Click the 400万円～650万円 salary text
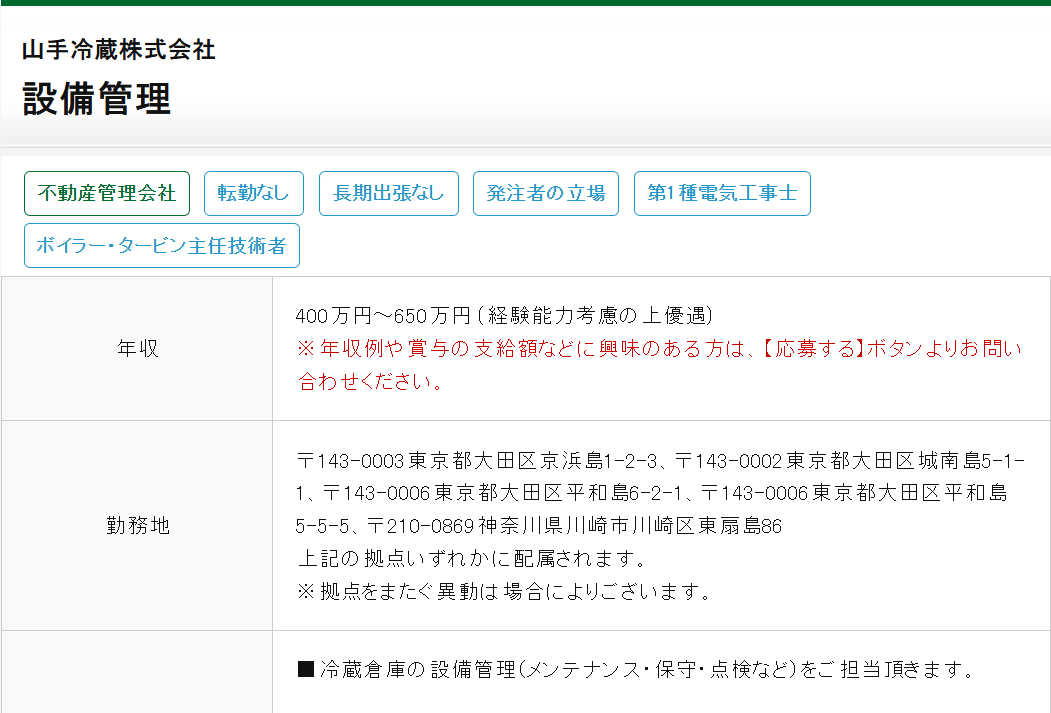This screenshot has width=1051, height=713. [383, 316]
